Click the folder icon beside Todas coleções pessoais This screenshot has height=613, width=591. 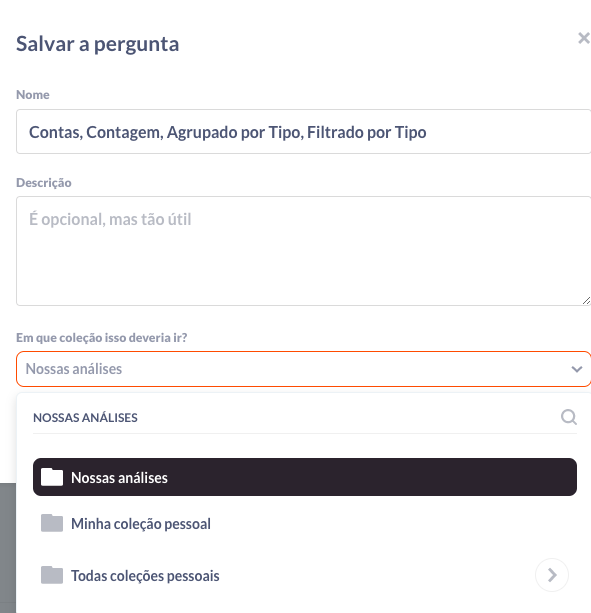[52, 575]
